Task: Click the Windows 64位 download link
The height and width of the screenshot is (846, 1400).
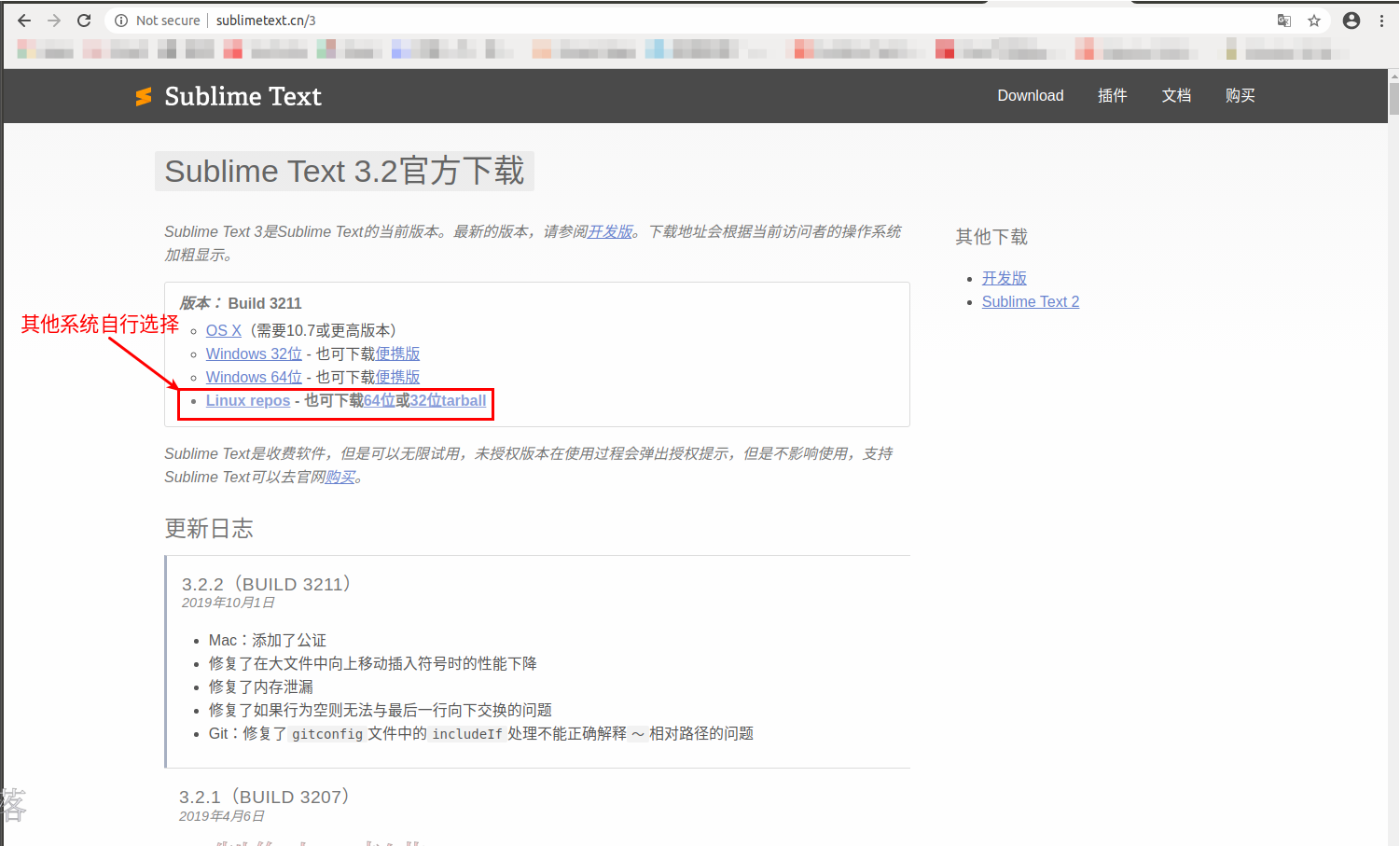Action: point(253,377)
